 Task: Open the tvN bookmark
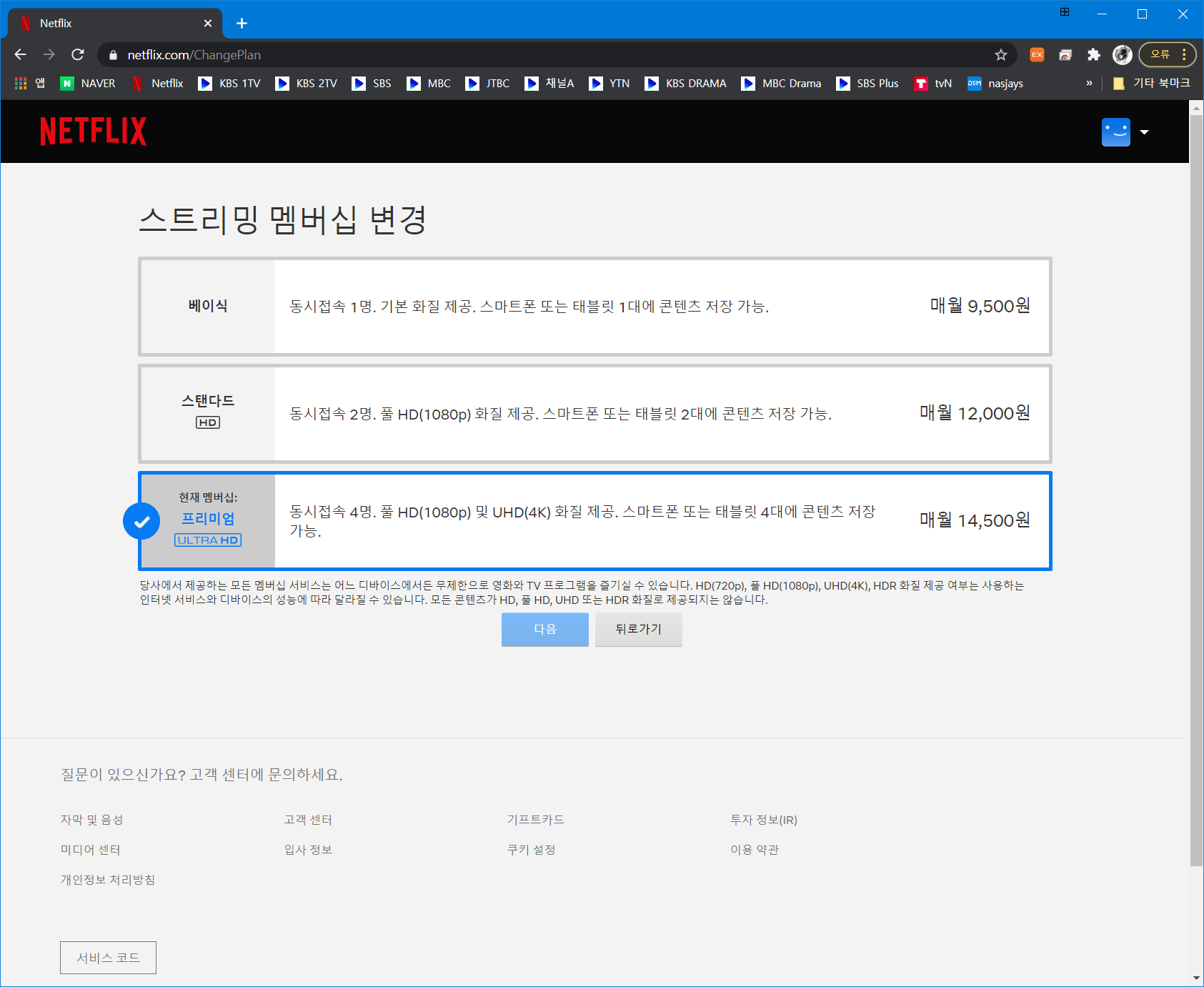933,83
